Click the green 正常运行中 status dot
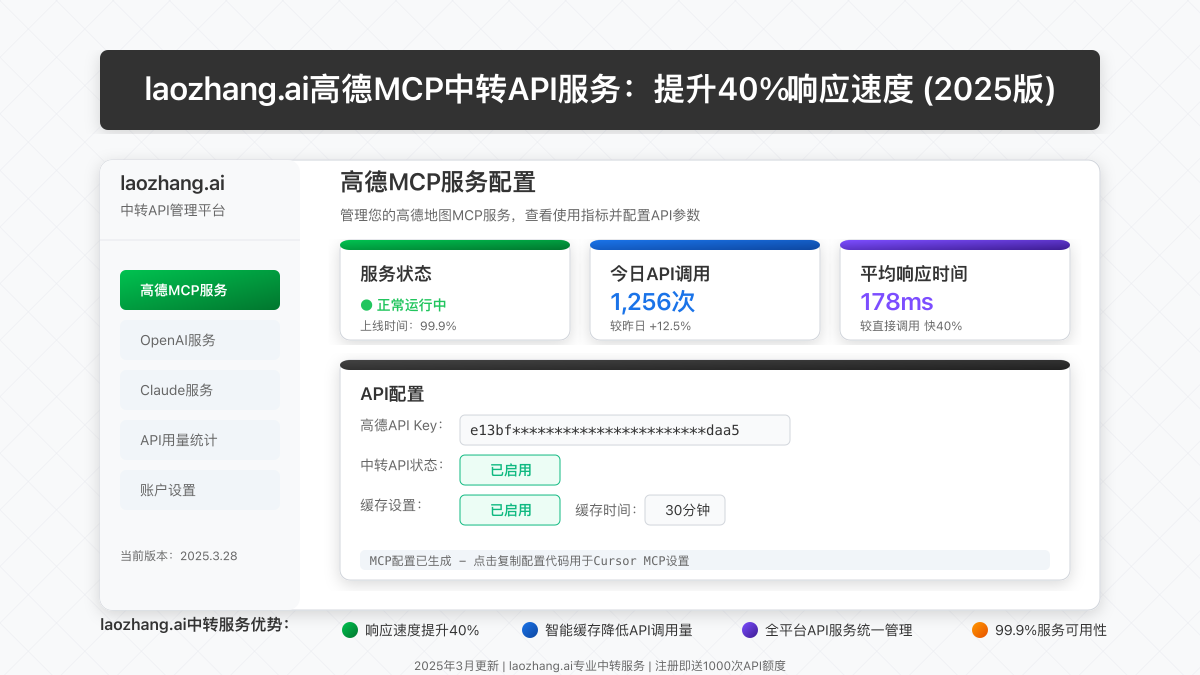Image resolution: width=1200 pixels, height=675 pixels. point(366,305)
